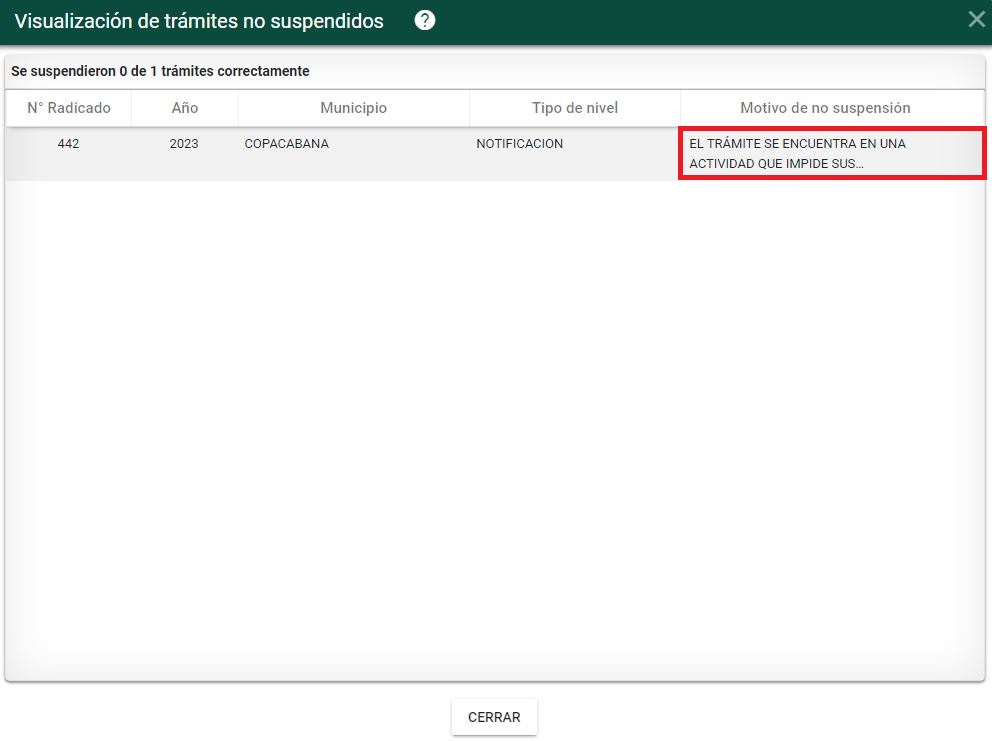Close the dialog with the X icon

pos(976,19)
